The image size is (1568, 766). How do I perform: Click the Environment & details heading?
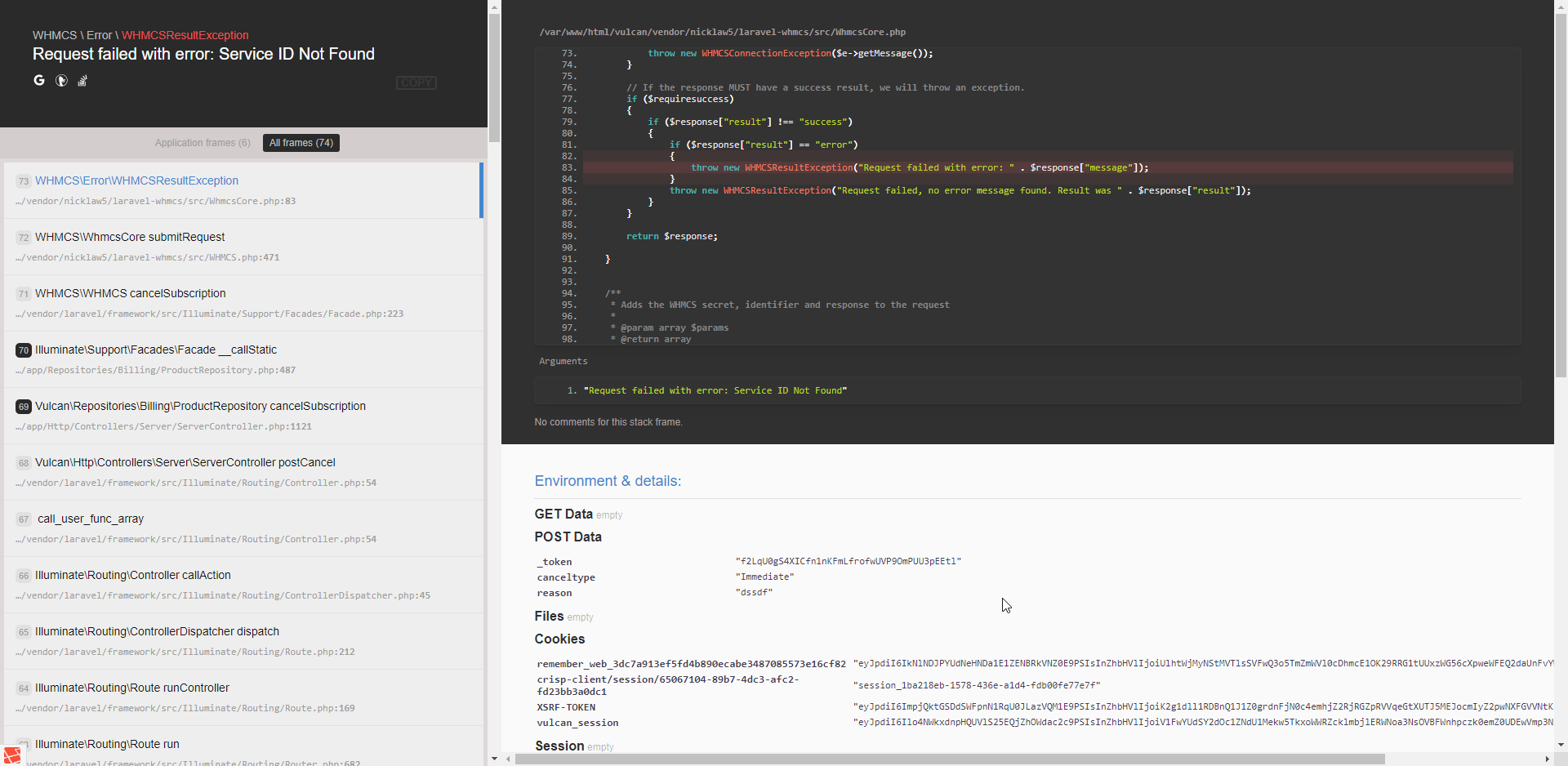tap(608, 481)
